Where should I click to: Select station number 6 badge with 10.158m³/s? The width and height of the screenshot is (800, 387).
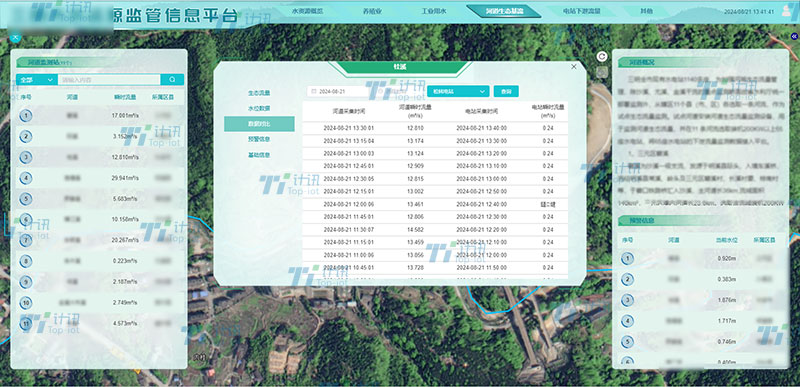(26, 219)
